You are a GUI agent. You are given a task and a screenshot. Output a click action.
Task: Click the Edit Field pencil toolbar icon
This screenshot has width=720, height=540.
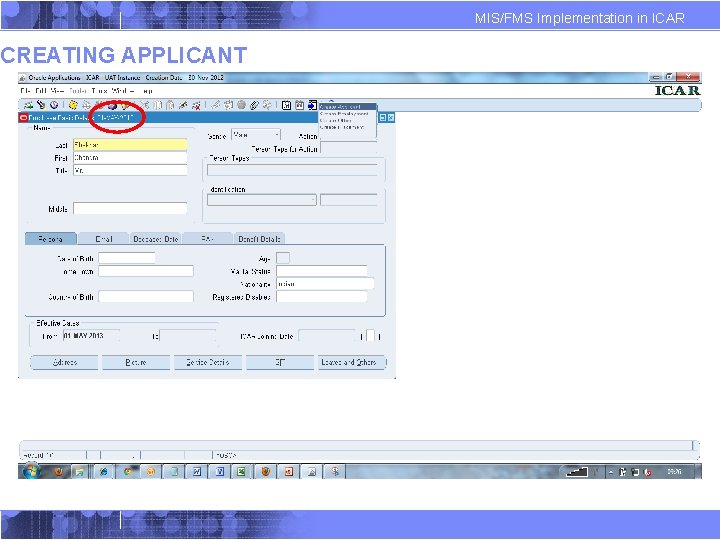coord(215,105)
